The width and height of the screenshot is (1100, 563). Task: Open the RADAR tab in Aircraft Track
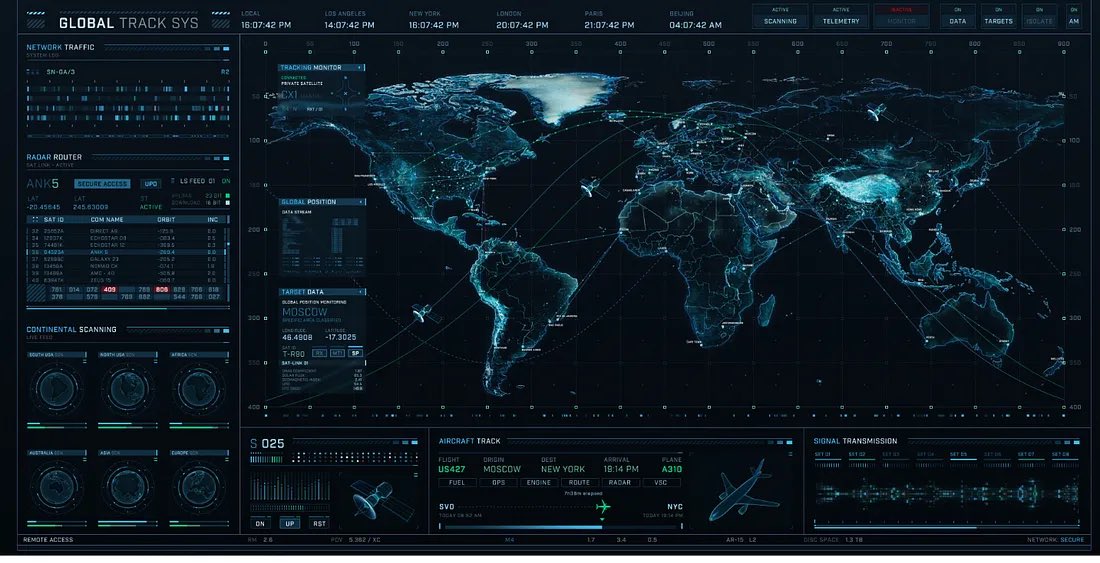click(620, 482)
